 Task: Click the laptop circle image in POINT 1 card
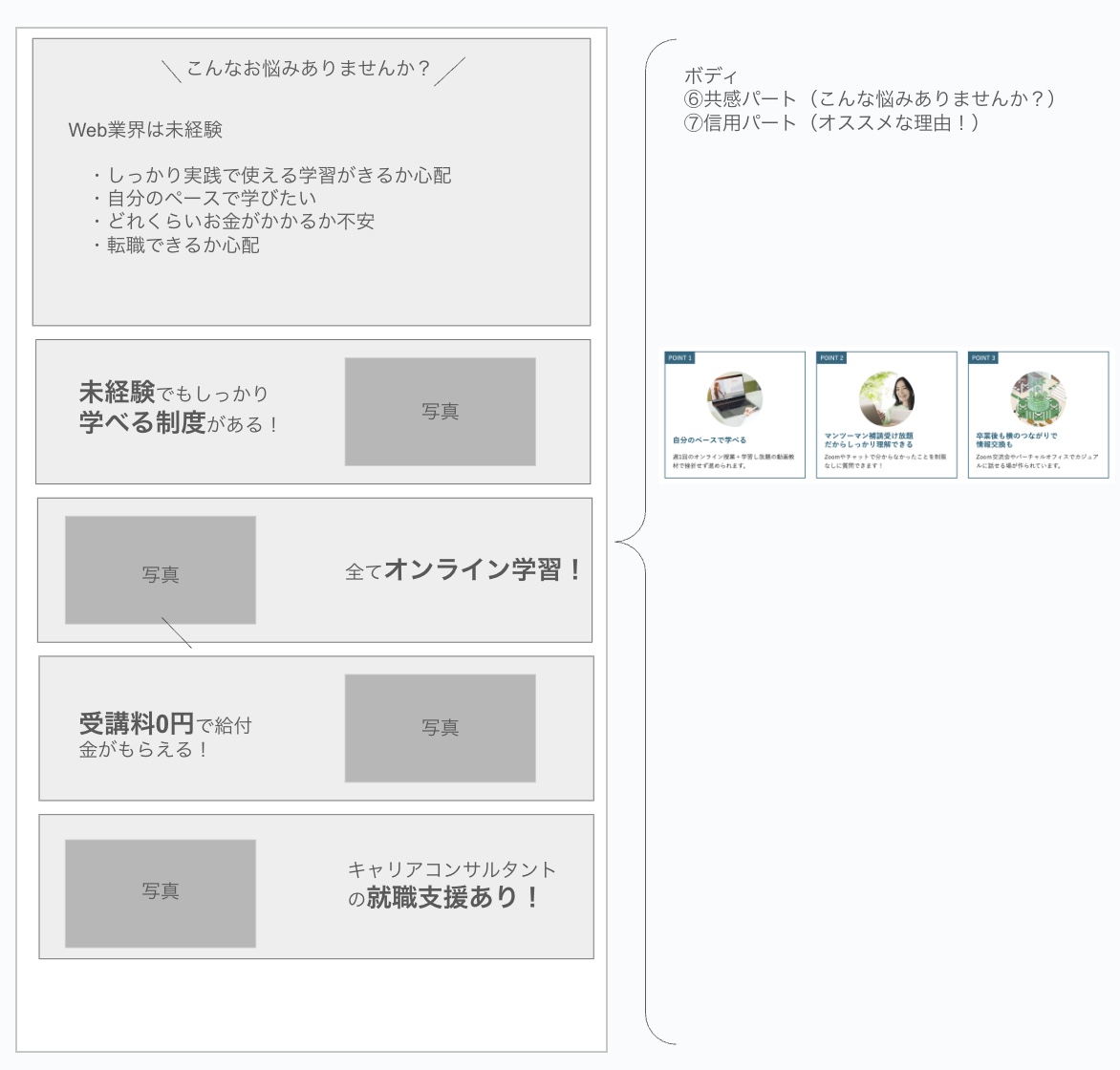(x=735, y=398)
